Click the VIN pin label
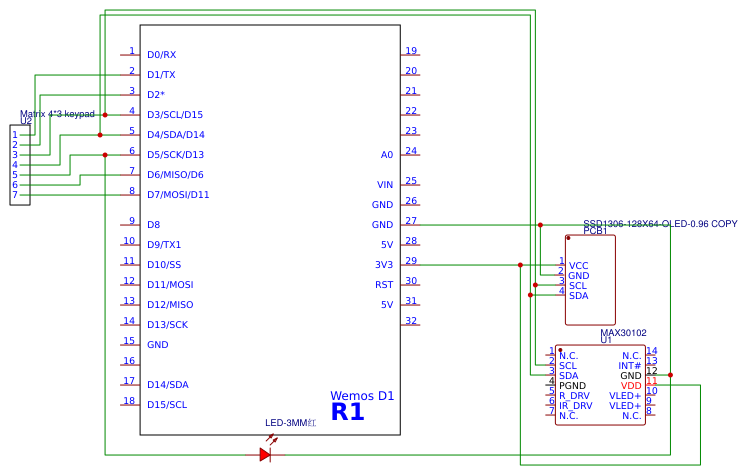 [385, 185]
